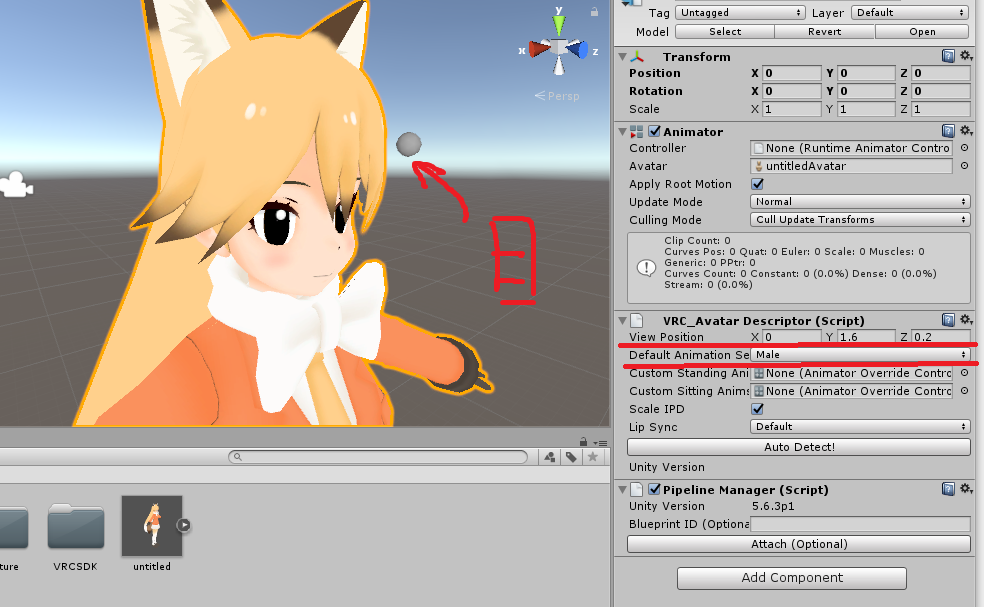This screenshot has width=984, height=607.
Task: Toggle the scene view lock icon
Action: (594, 11)
